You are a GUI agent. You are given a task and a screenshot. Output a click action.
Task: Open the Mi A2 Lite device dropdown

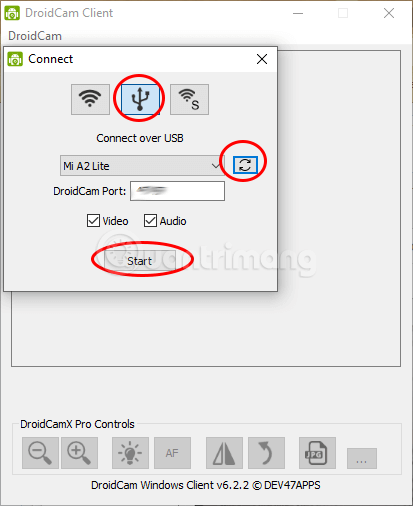tap(142, 165)
